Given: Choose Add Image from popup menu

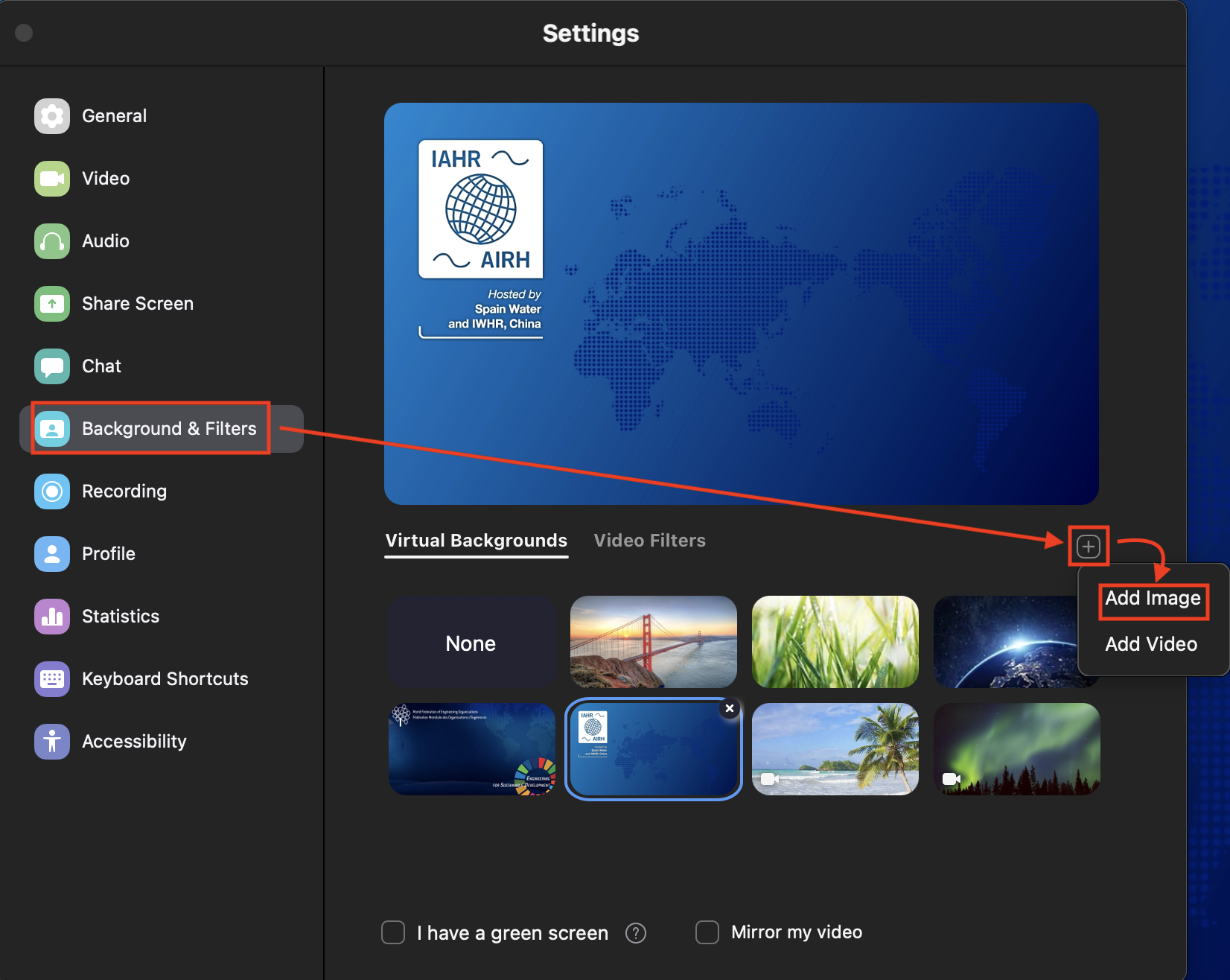Looking at the screenshot, I should [x=1153, y=599].
